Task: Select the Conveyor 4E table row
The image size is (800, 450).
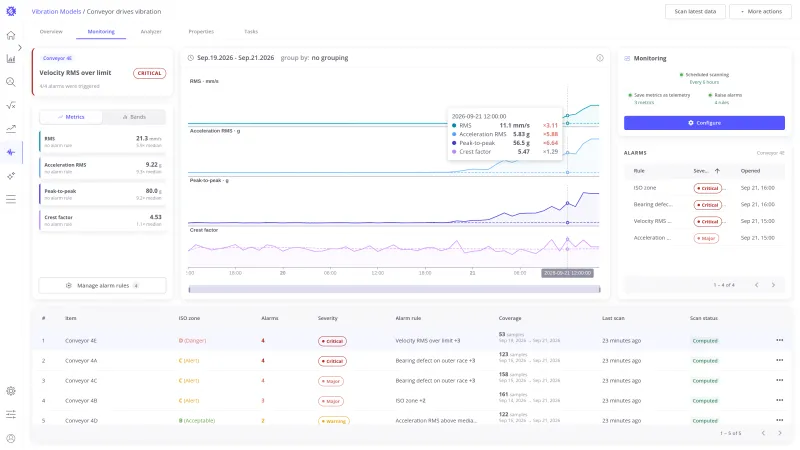Action: coord(411,340)
